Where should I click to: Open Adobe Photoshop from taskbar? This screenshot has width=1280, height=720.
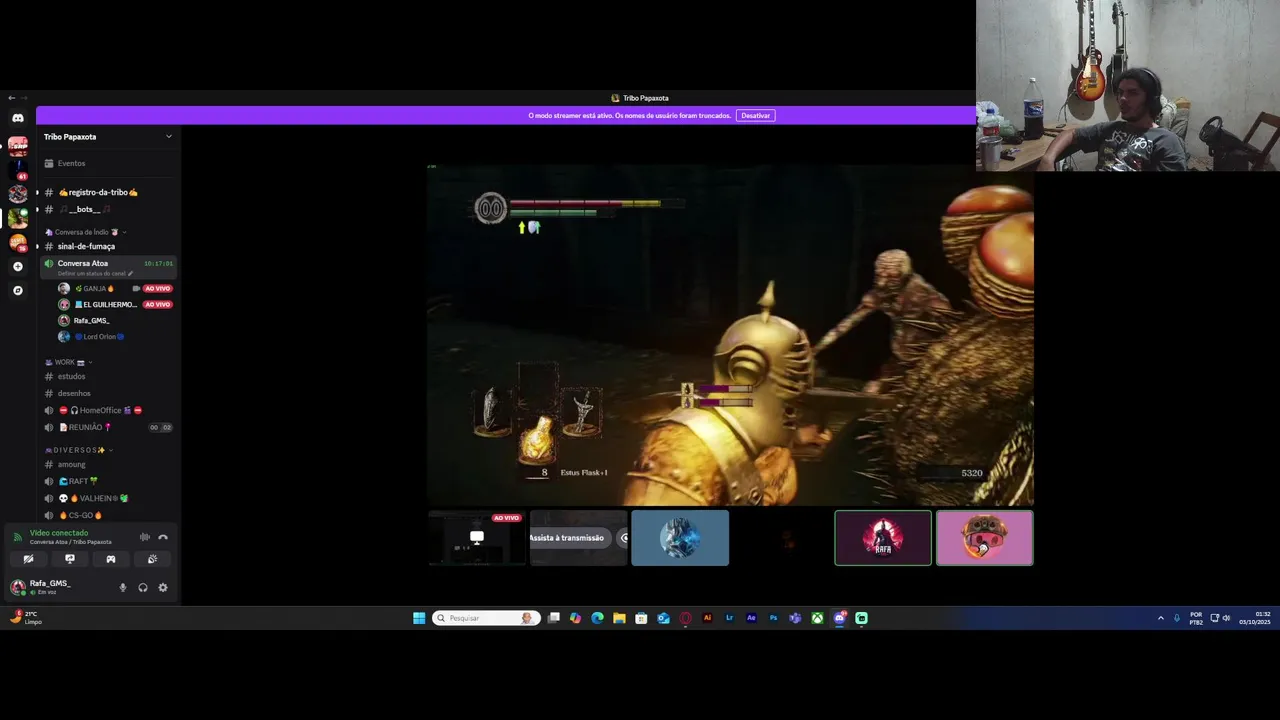[x=773, y=618]
